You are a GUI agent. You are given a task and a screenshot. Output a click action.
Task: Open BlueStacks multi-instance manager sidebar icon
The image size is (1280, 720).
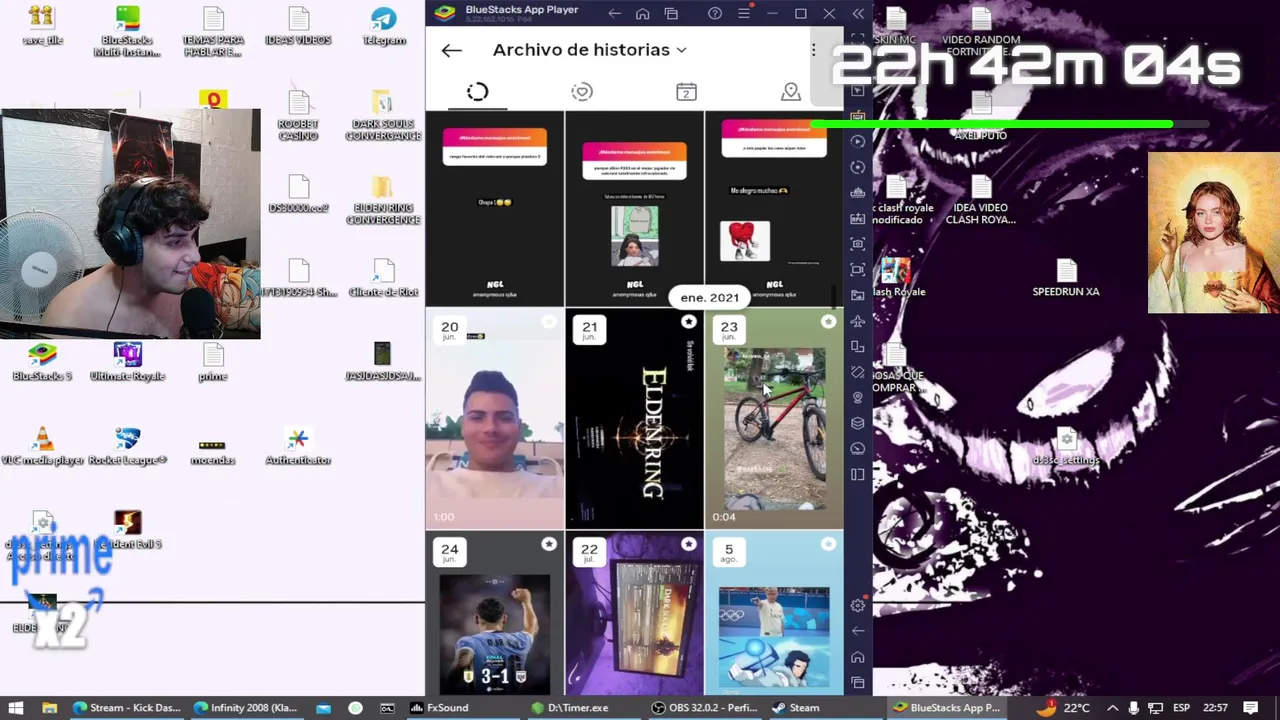(x=858, y=193)
